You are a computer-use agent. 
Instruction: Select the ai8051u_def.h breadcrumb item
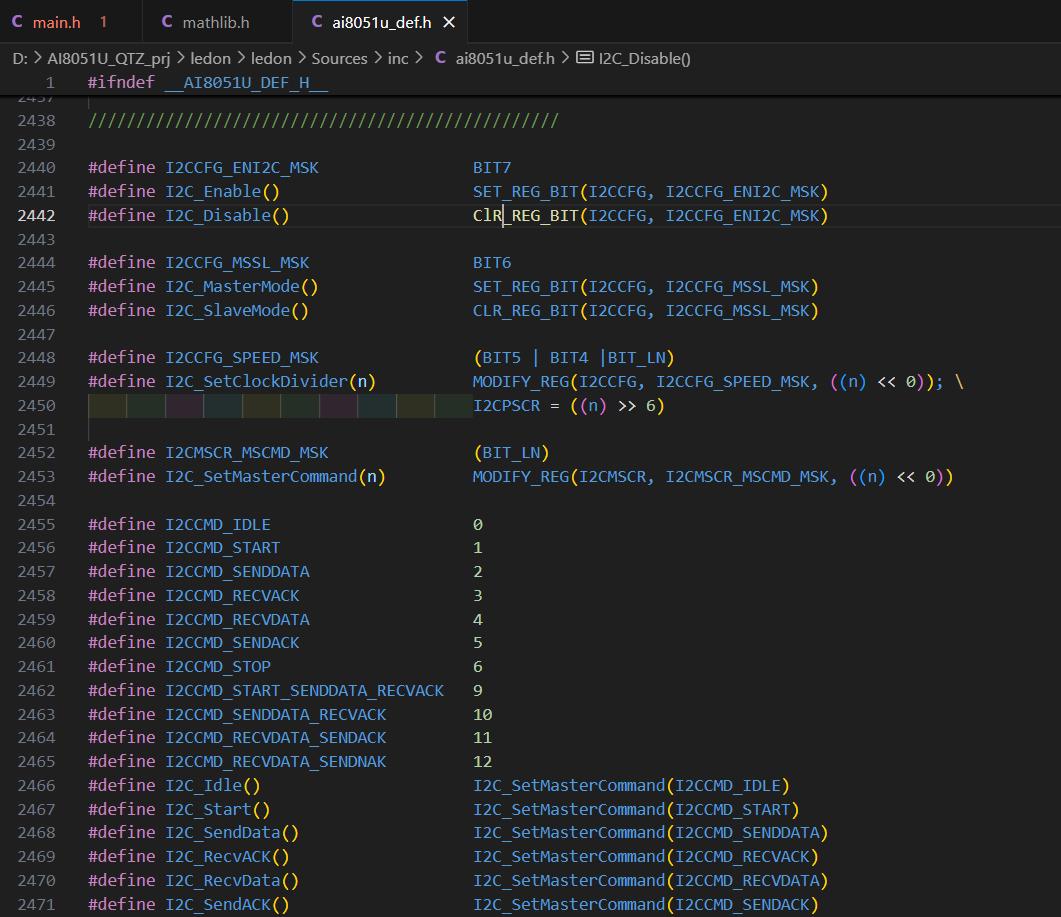coord(504,58)
